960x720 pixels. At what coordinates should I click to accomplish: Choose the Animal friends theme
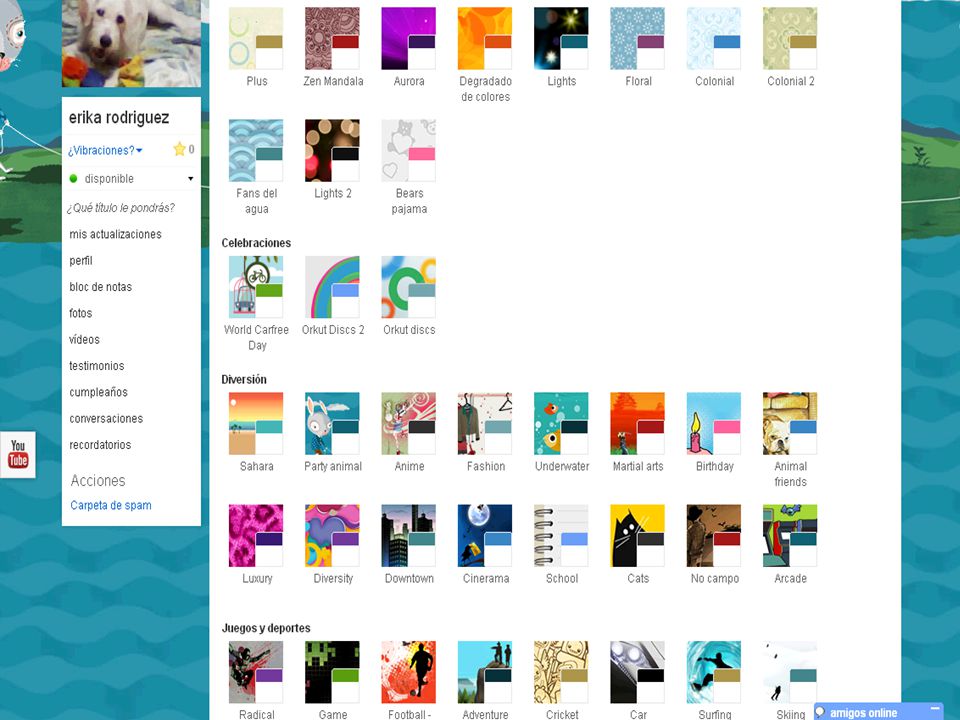(x=790, y=424)
